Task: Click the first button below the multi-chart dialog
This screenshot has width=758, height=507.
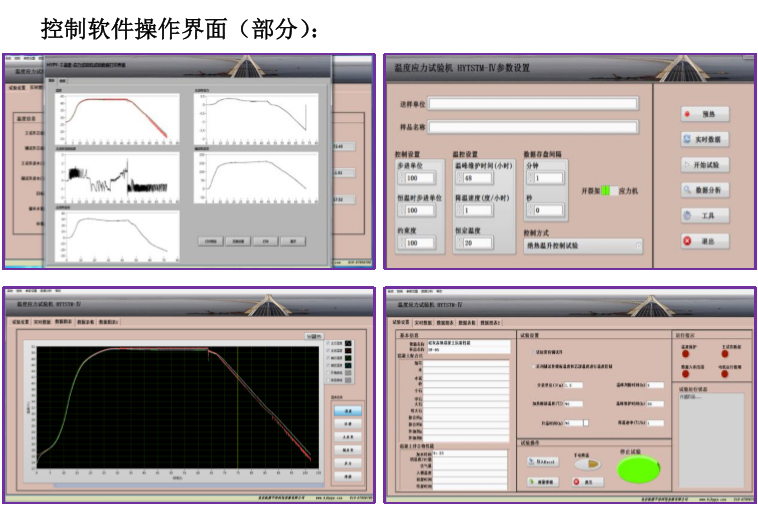Action: (x=210, y=241)
